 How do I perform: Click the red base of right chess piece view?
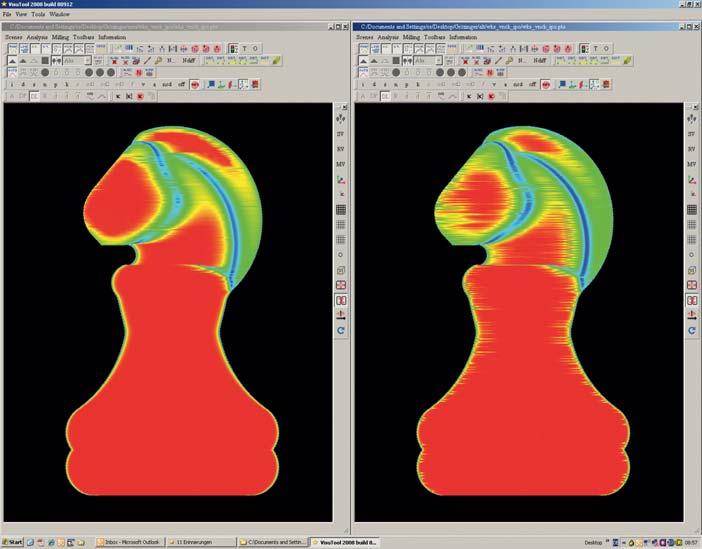523,448
